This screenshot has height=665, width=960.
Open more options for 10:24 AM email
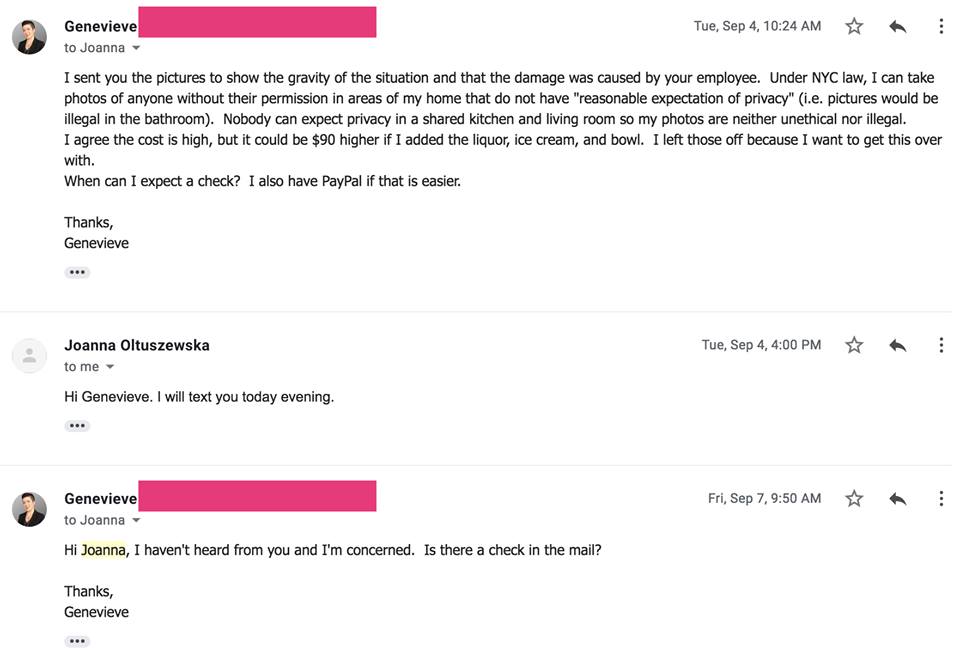pyautogui.click(x=940, y=27)
